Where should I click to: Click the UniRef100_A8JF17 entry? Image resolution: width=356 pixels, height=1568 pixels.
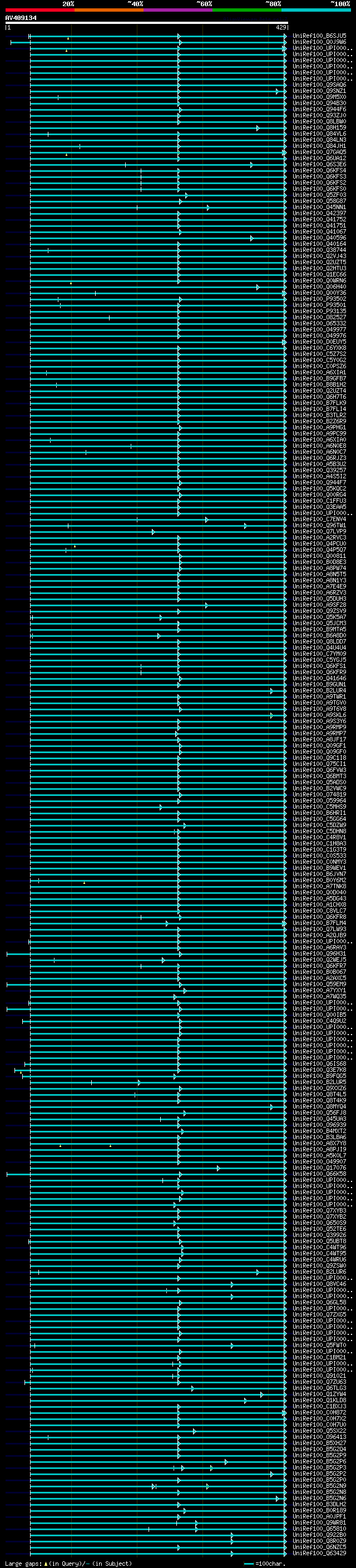[x=319, y=740]
